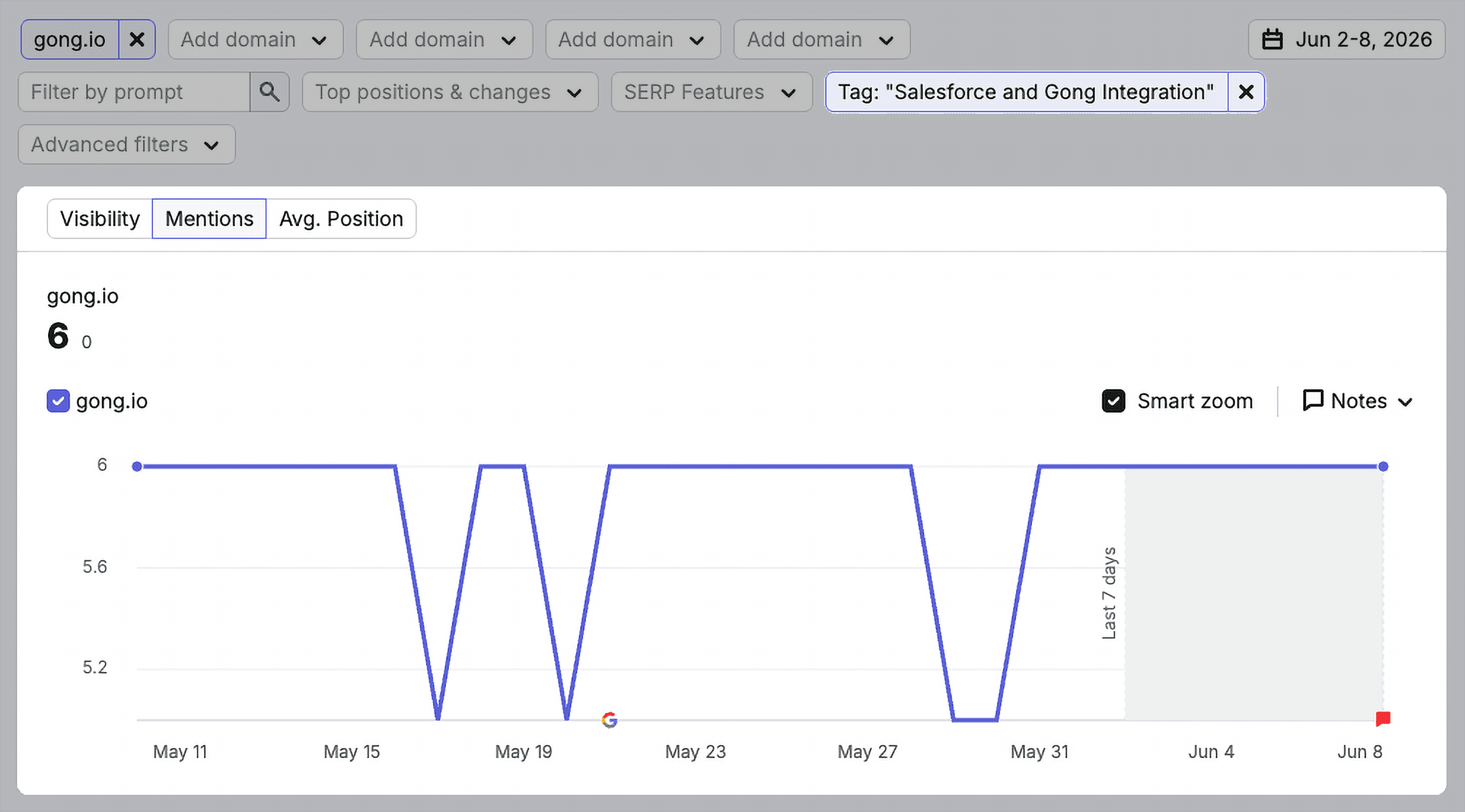This screenshot has width=1465, height=812.
Task: Open the third Add domain dropdown
Action: pyautogui.click(x=633, y=40)
